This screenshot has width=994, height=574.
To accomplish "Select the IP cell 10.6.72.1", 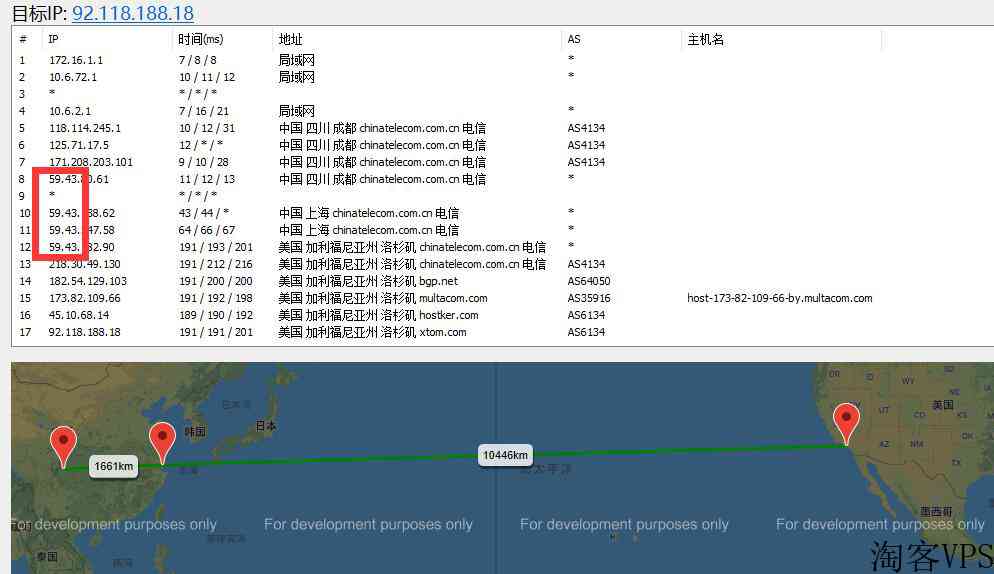I will [73, 77].
